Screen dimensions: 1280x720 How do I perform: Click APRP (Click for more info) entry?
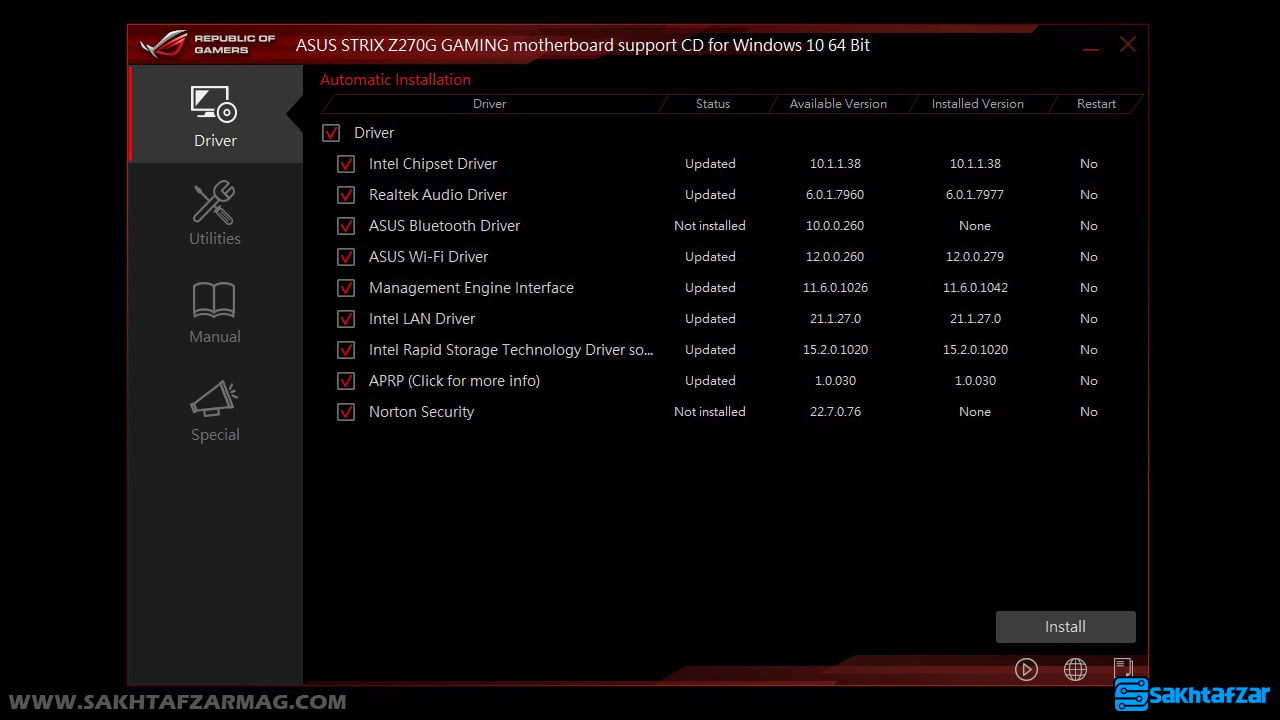tap(454, 381)
